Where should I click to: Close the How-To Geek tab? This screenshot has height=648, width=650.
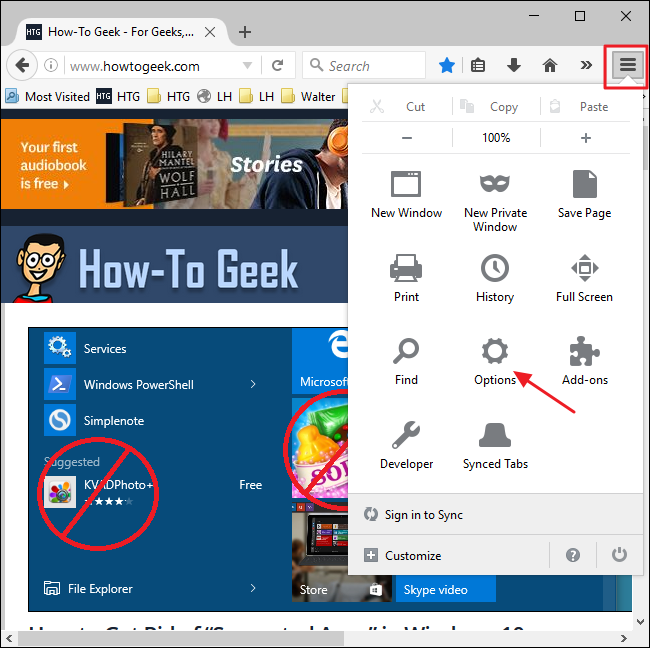point(210,32)
